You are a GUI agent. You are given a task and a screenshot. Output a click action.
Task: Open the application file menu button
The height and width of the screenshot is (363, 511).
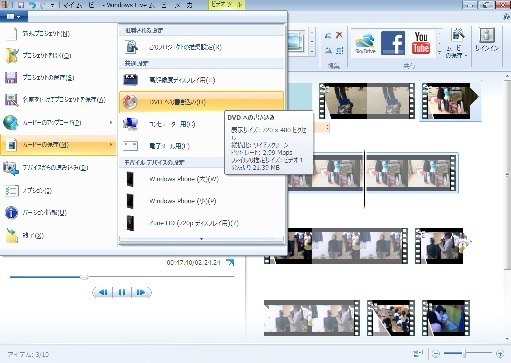click(x=14, y=16)
